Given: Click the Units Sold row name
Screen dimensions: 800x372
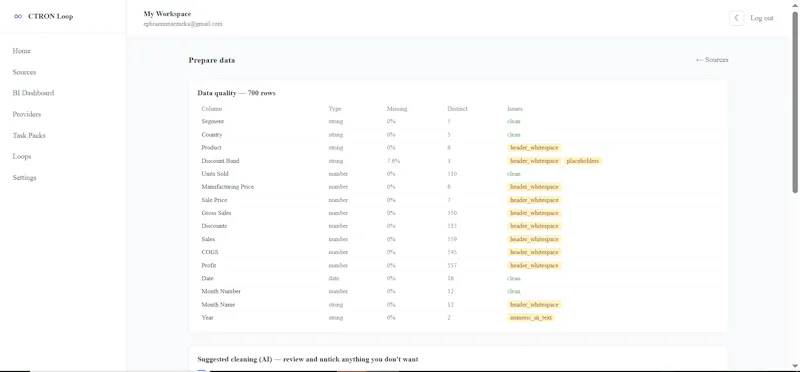Looking at the screenshot, I should click(x=215, y=173).
